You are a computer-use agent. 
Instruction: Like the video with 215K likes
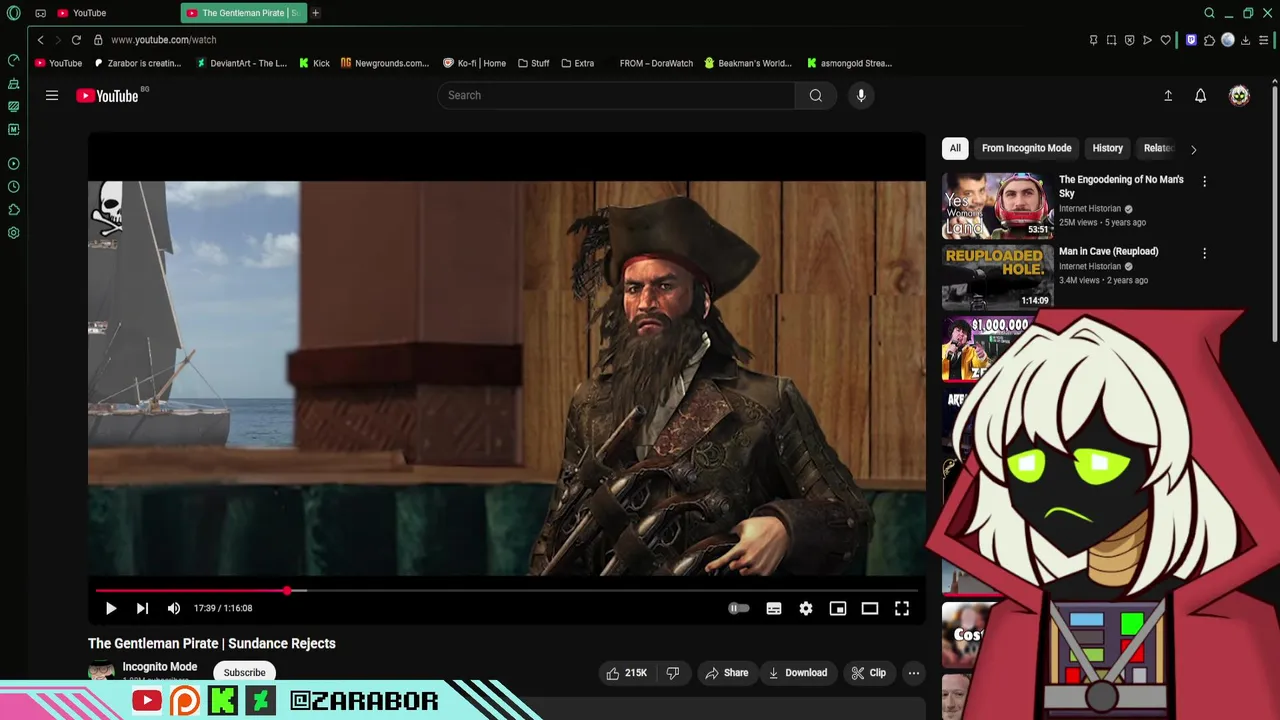[626, 673]
